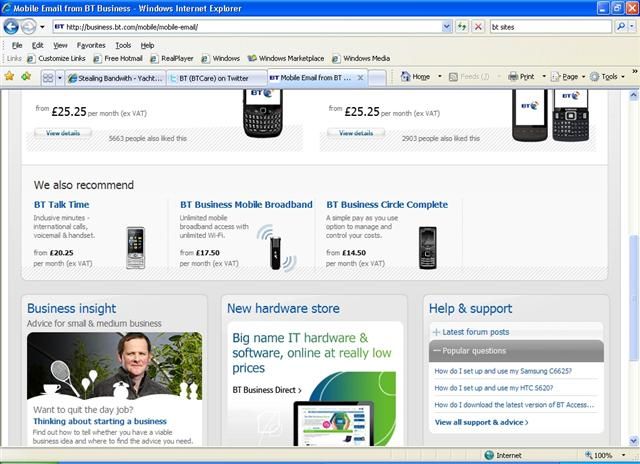This screenshot has height=464, width=640.
Task: Show Quick Tabs thumbnail view
Action: coord(48,78)
